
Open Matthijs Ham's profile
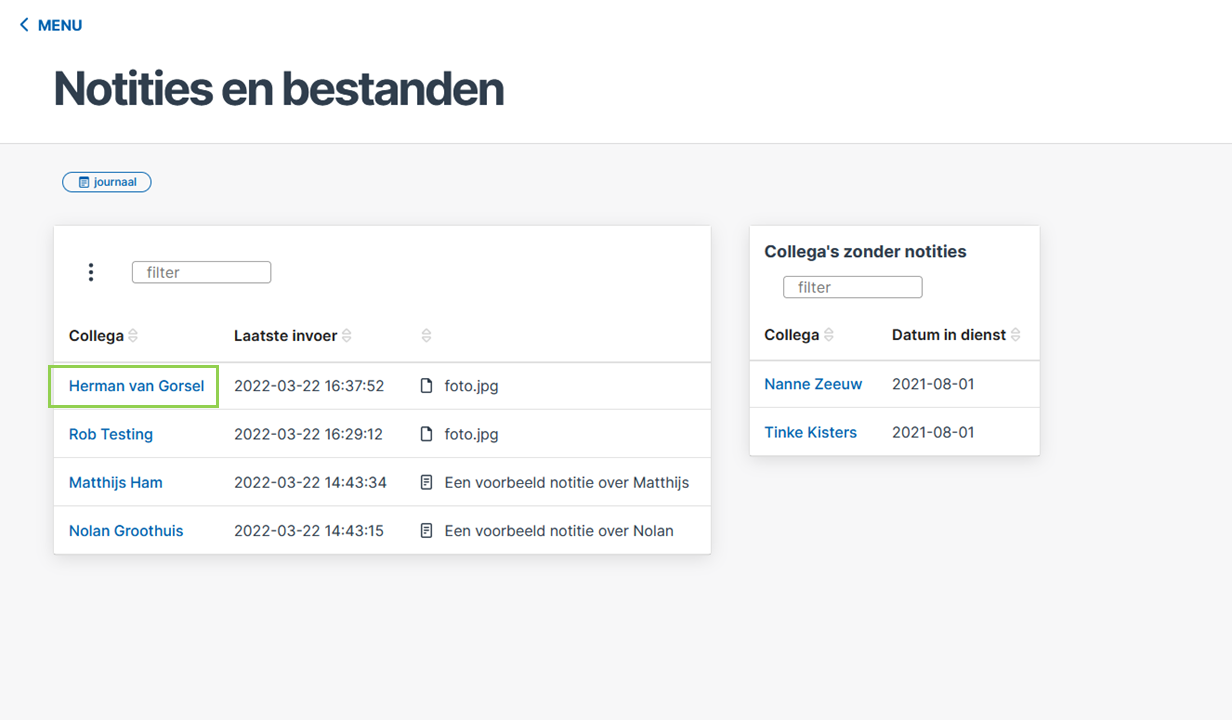tap(116, 482)
